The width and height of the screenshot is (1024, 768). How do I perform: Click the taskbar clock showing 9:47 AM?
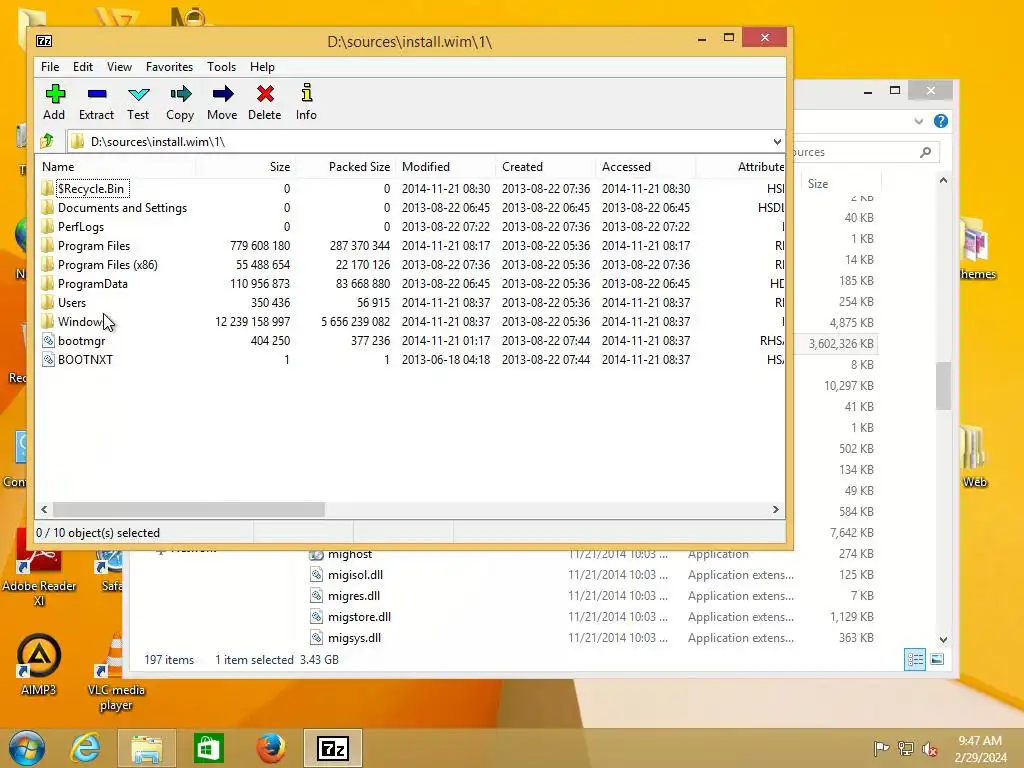point(980,748)
